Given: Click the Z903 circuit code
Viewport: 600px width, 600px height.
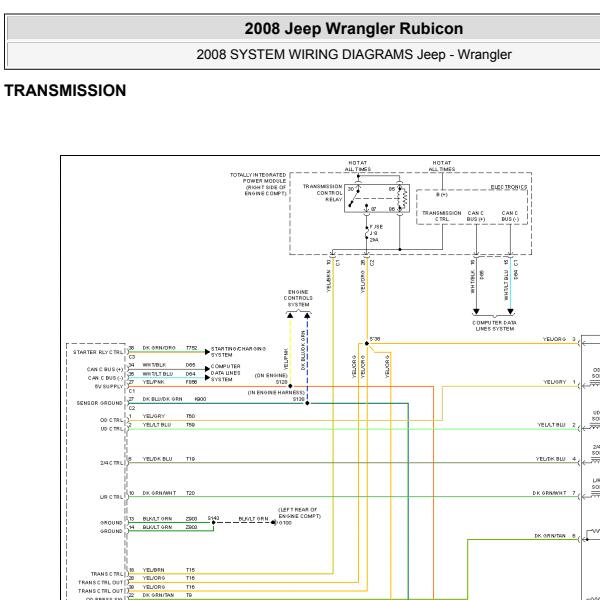Looking at the screenshot, I should pos(191,519).
